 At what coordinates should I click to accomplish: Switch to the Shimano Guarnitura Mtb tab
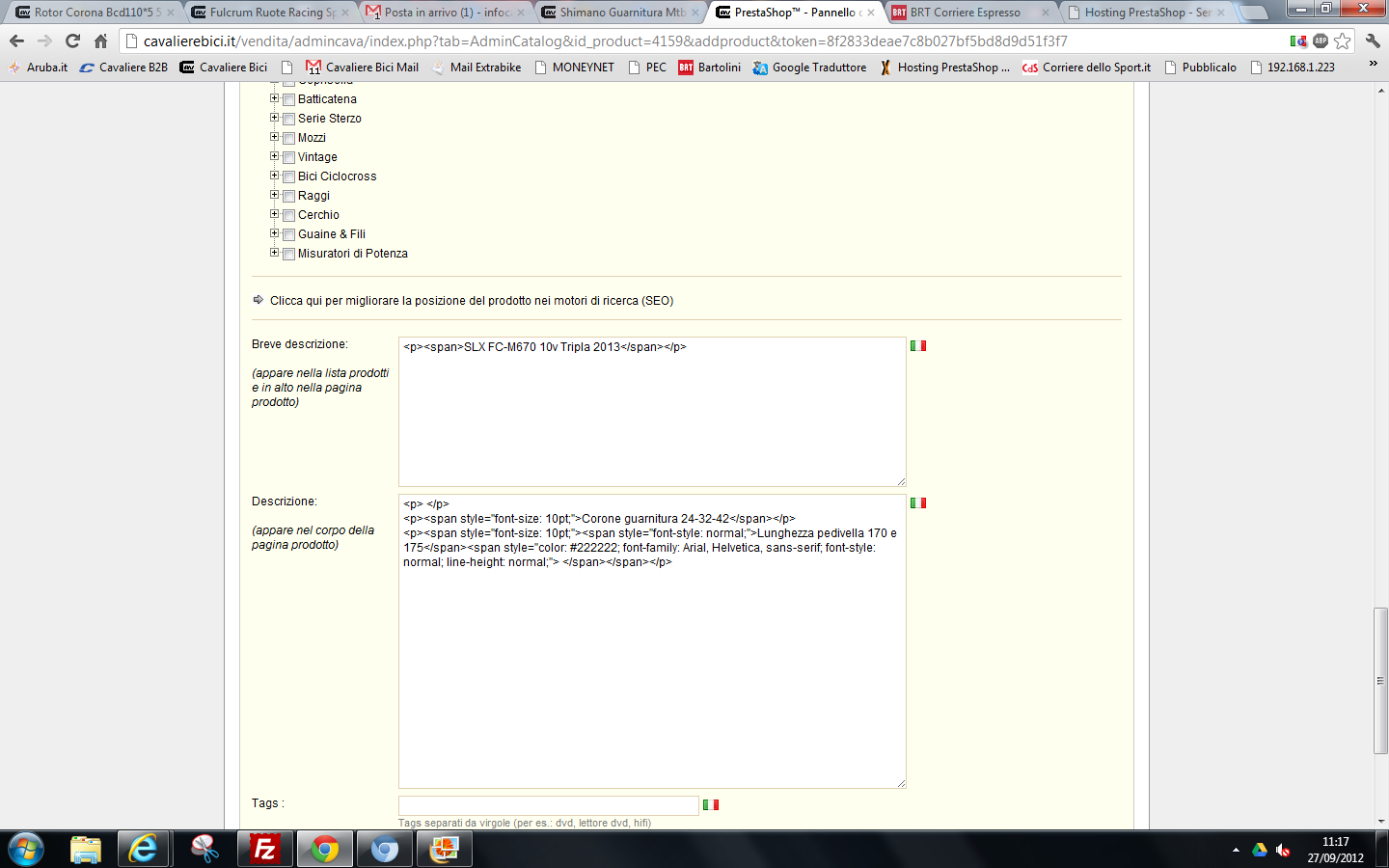tap(620, 13)
